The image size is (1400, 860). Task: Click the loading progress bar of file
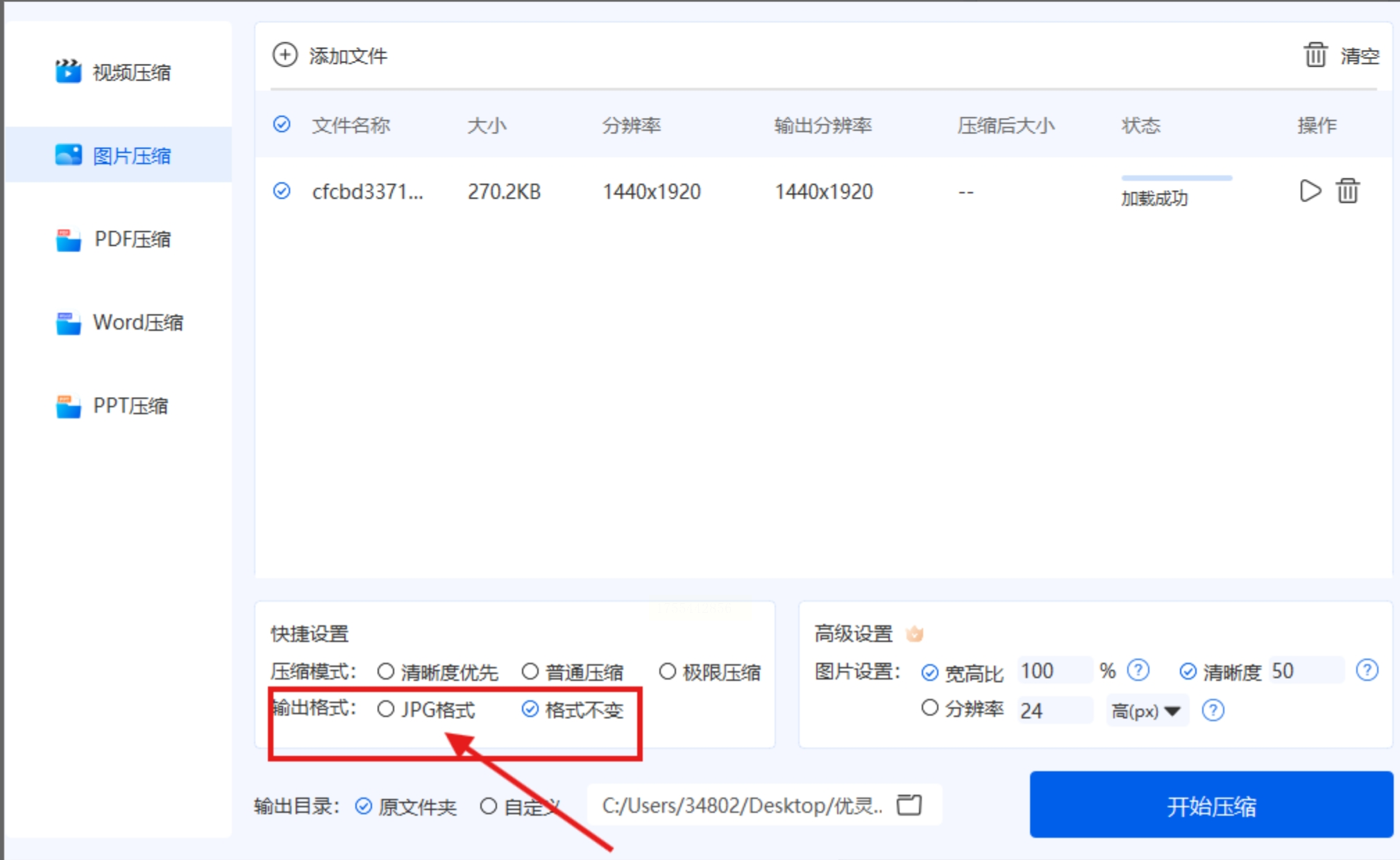1176,178
